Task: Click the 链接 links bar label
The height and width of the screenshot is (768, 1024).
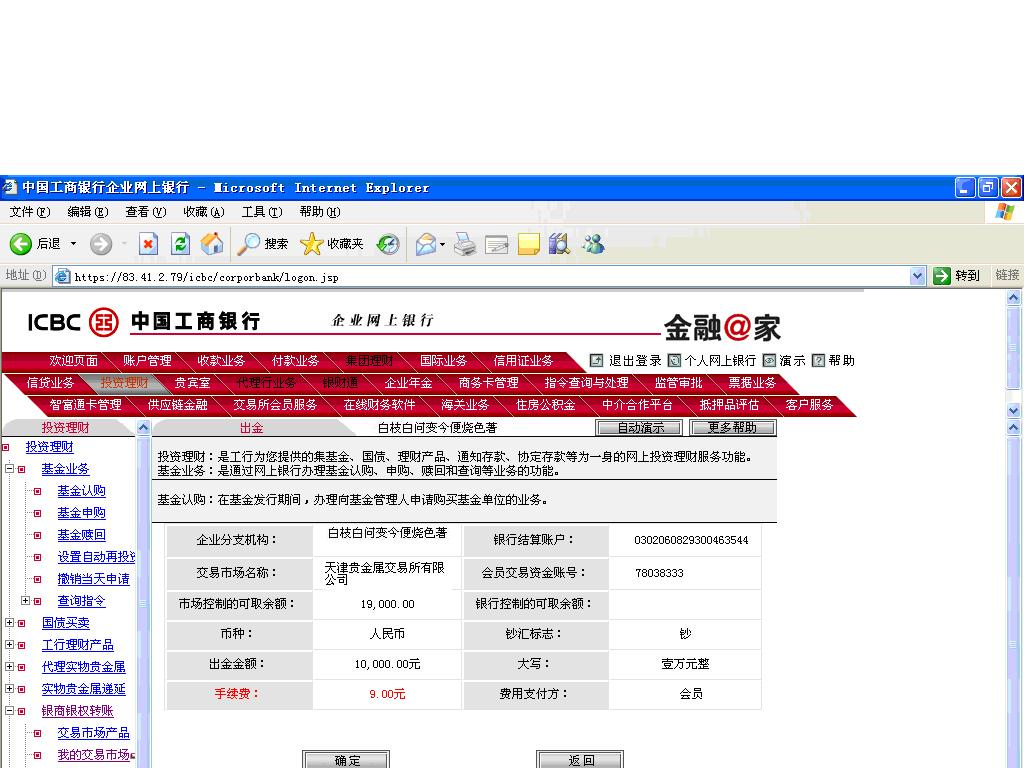Action: pos(1007,276)
